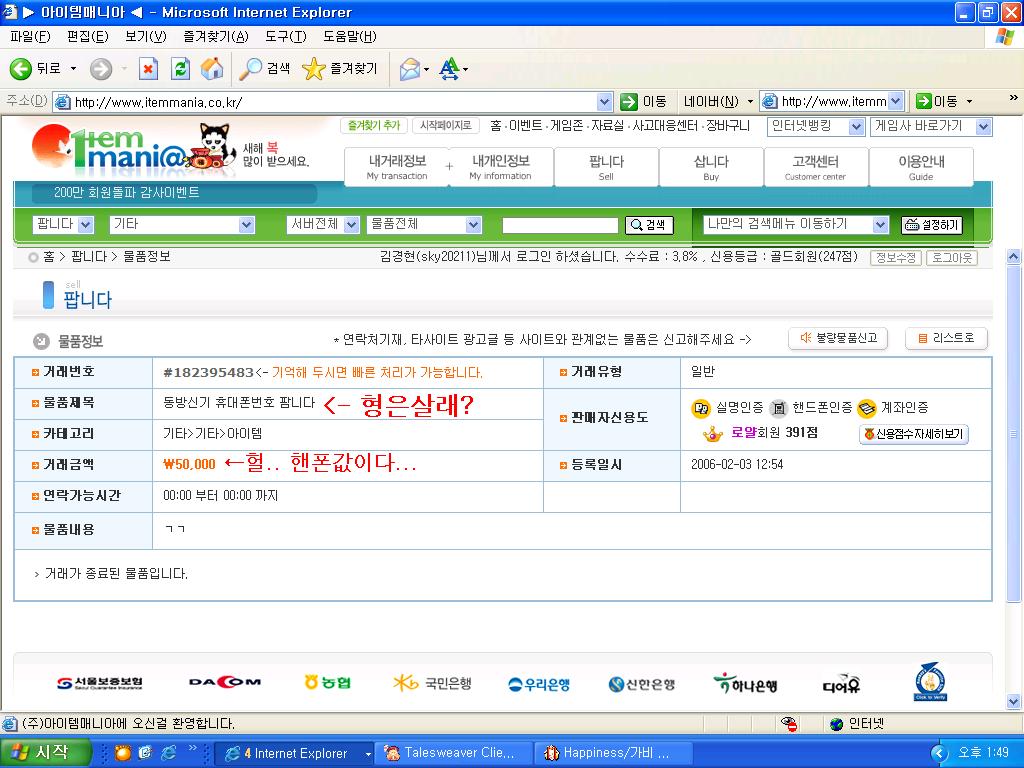This screenshot has width=1024, height=768.
Task: Switch to the 삽니다 Buy tab
Action: [x=711, y=167]
